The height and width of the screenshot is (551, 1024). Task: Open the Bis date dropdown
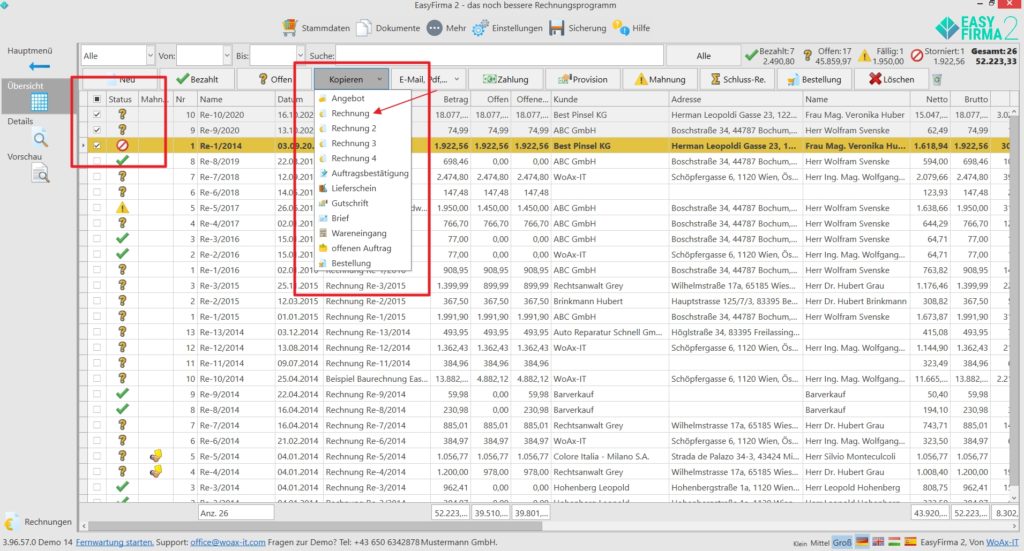coord(300,55)
